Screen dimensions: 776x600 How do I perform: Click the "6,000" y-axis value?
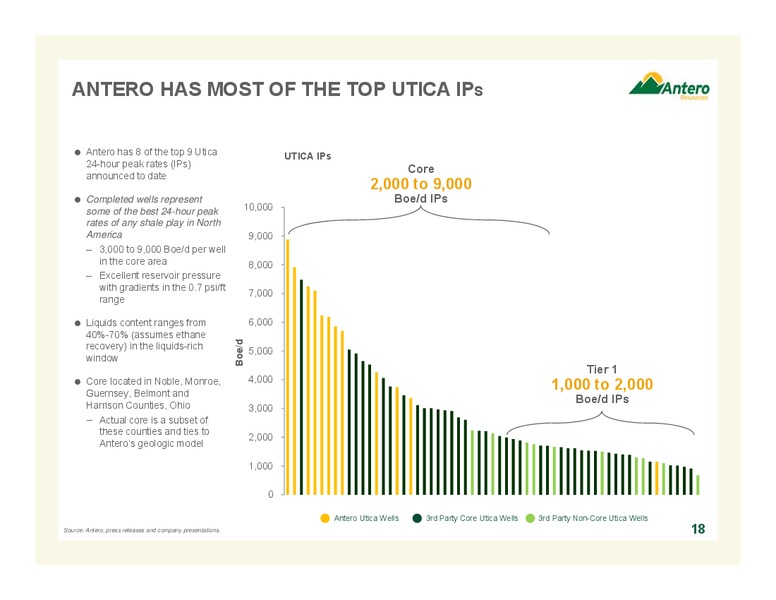click(x=261, y=322)
